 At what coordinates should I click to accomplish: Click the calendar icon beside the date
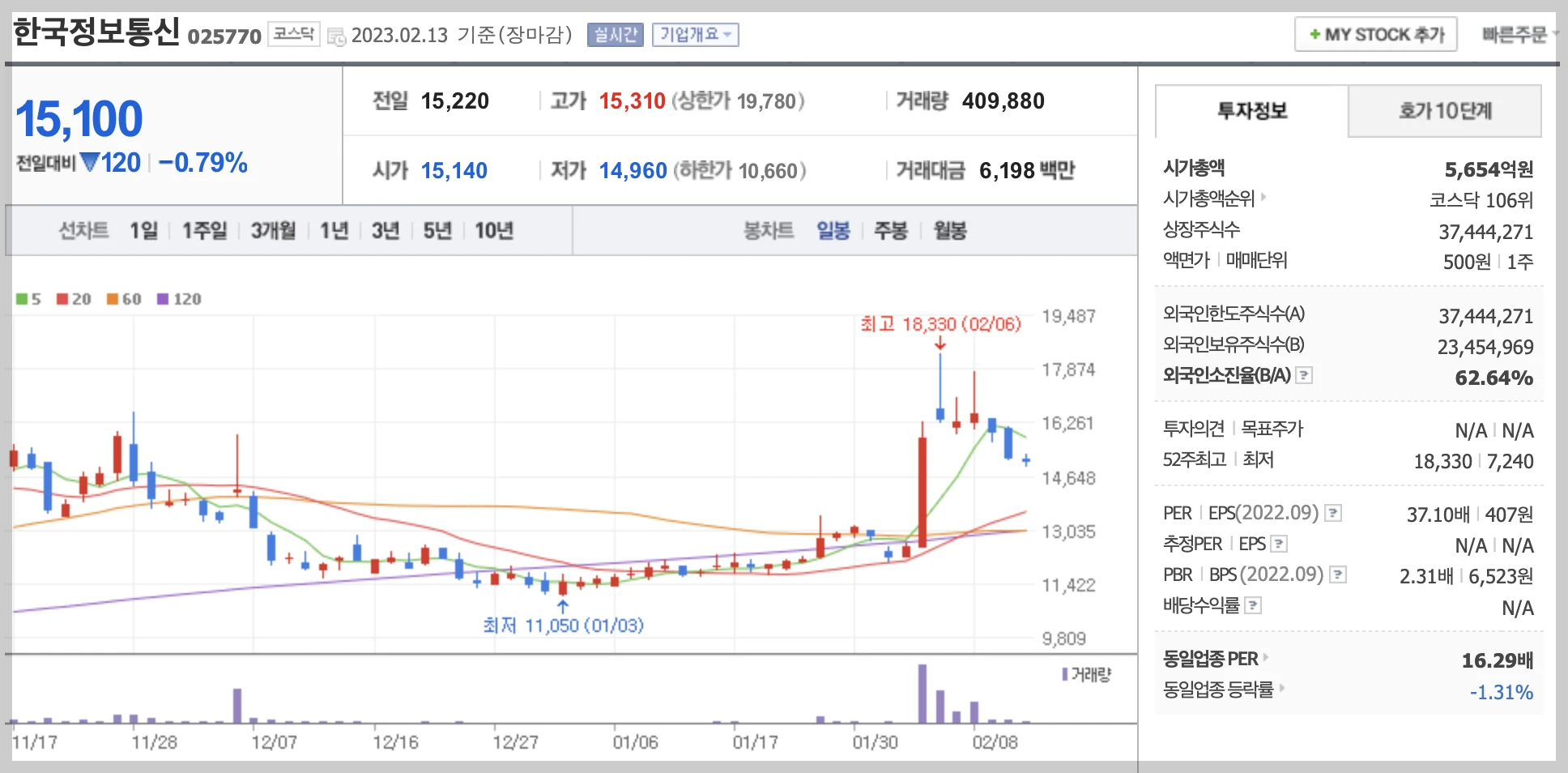pyautogui.click(x=336, y=36)
